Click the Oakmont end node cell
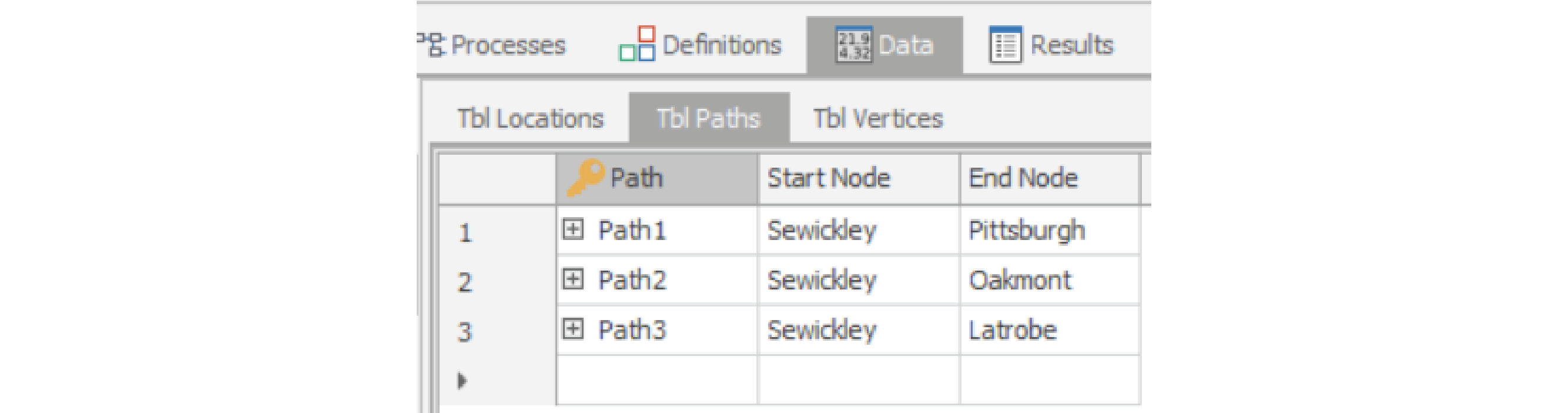The image size is (1568, 413). 1049,280
